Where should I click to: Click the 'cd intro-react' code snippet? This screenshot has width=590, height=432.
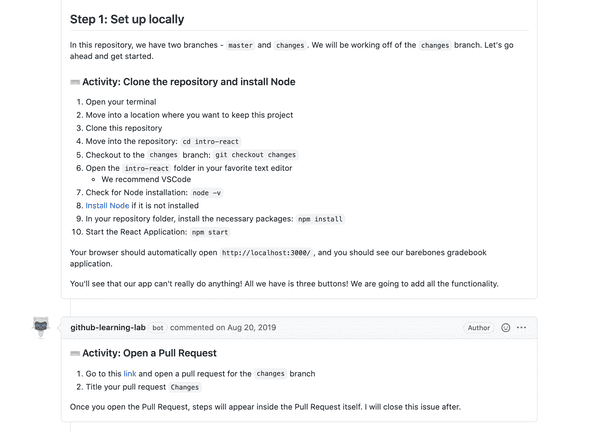coord(211,141)
